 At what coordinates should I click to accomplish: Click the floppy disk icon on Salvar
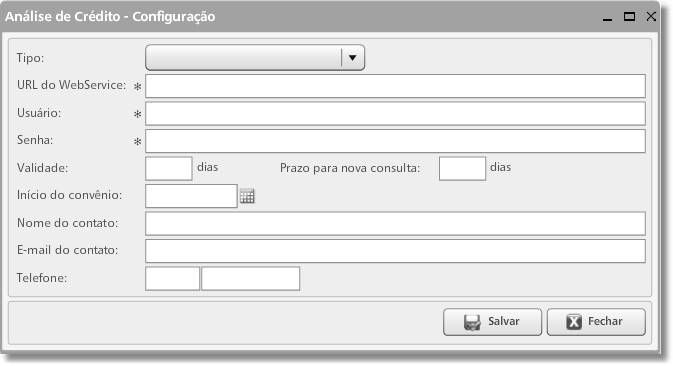pos(472,322)
